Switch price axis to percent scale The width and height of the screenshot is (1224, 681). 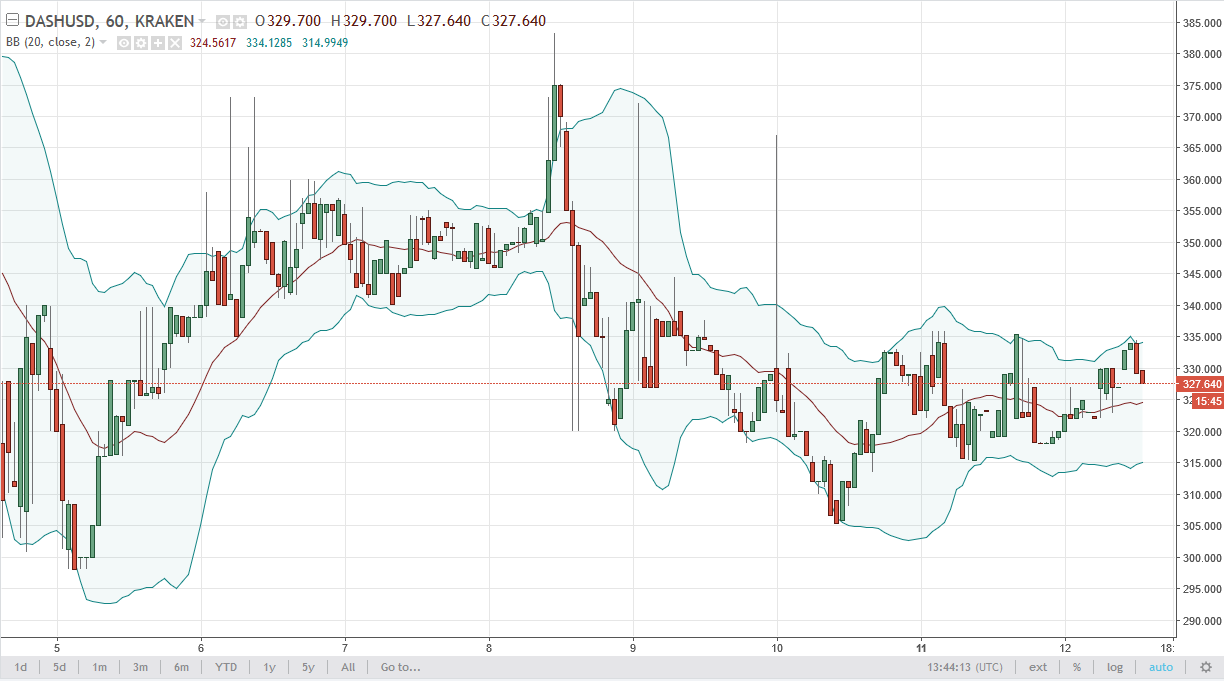coord(1077,667)
